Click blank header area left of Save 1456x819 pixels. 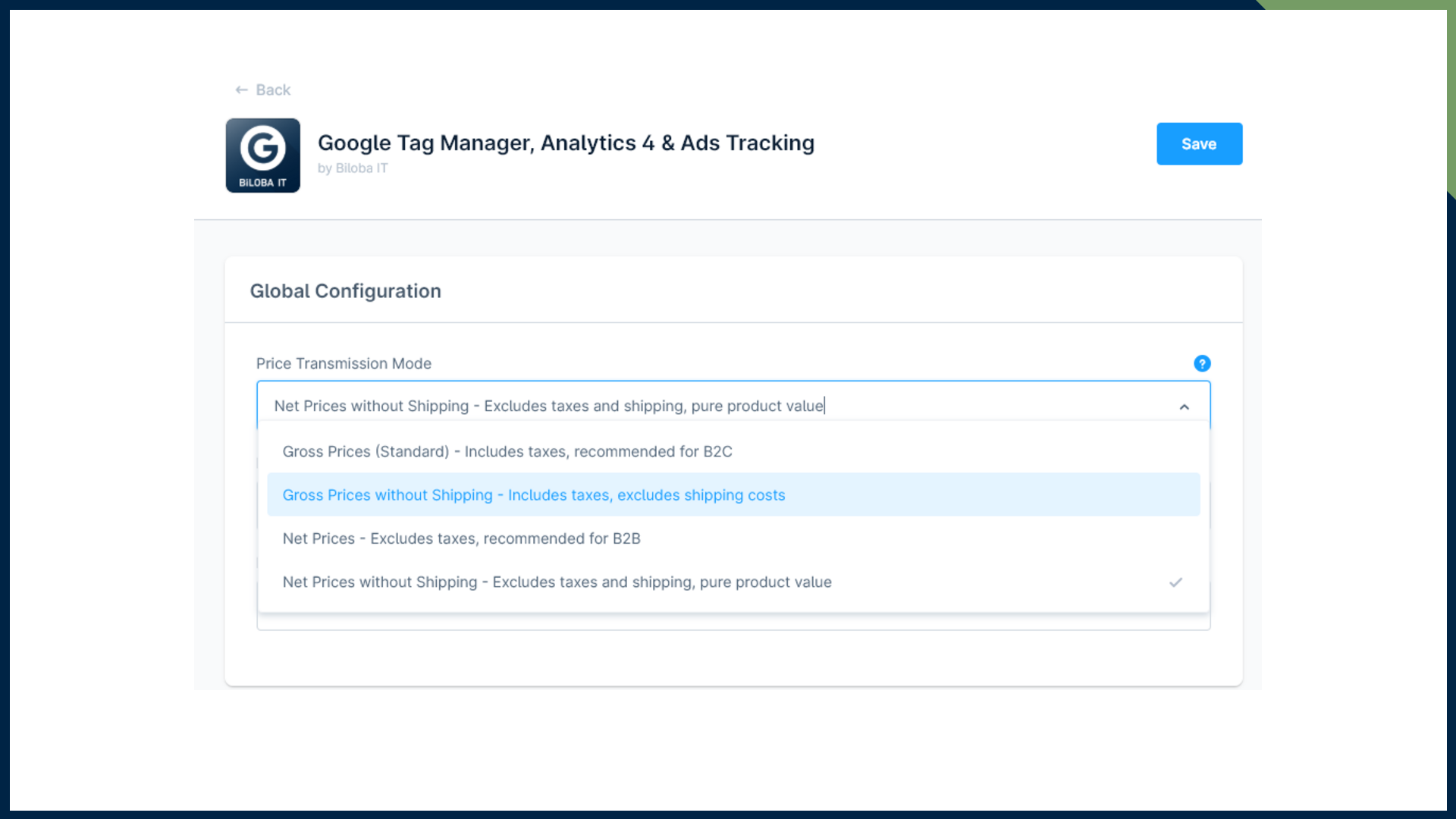tap(986, 144)
